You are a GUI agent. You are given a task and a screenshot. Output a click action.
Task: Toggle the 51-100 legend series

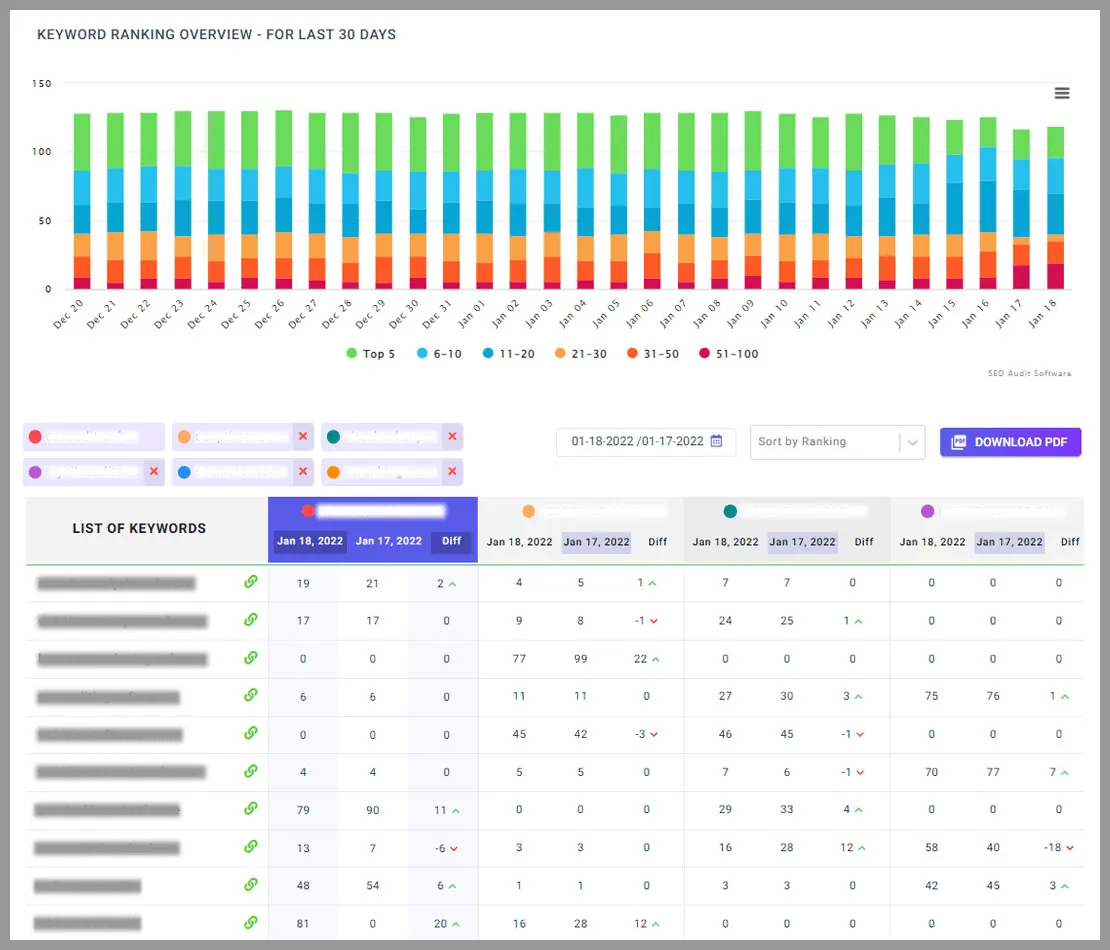click(728, 353)
